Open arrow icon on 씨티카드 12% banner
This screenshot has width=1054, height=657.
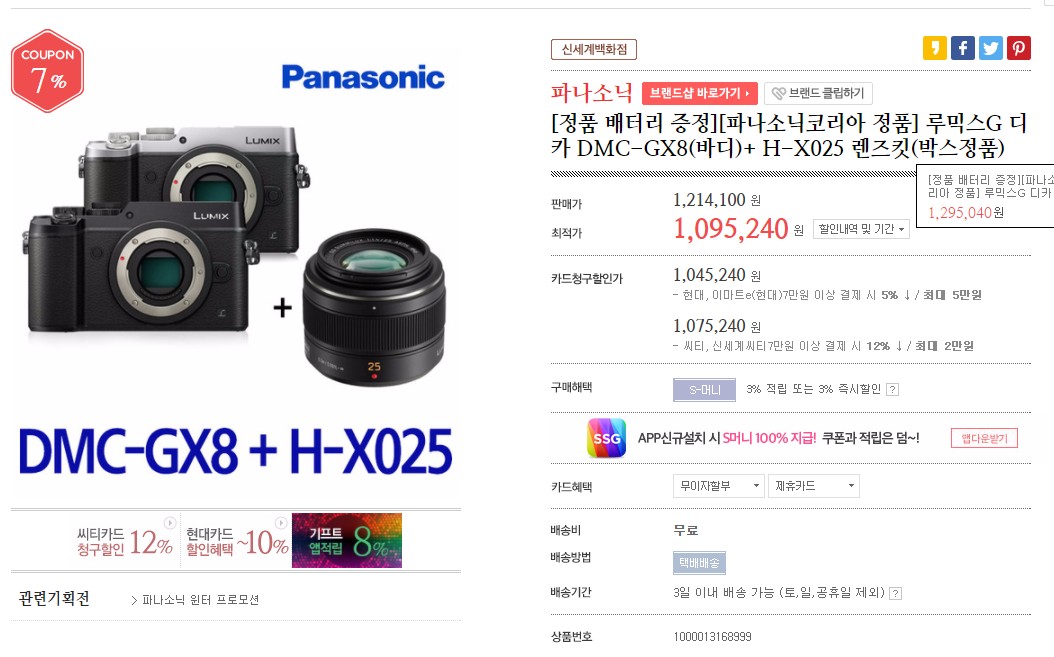click(170, 523)
